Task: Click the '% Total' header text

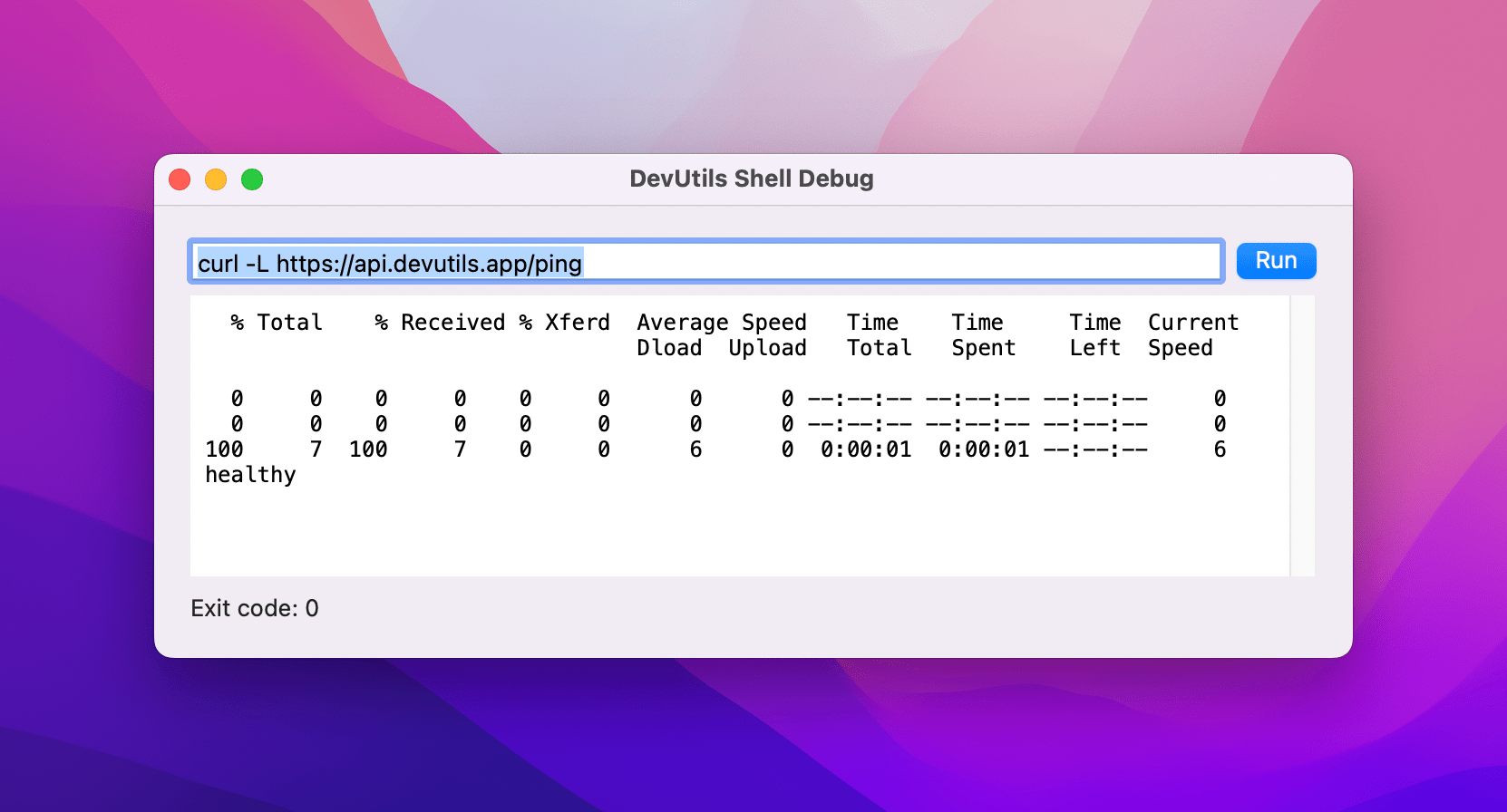Action: (x=277, y=323)
